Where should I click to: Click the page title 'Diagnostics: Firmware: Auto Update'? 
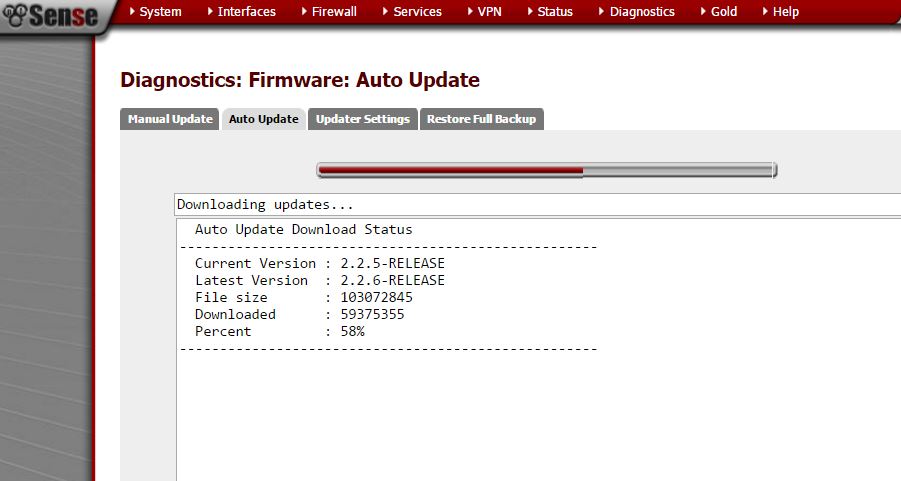300,80
